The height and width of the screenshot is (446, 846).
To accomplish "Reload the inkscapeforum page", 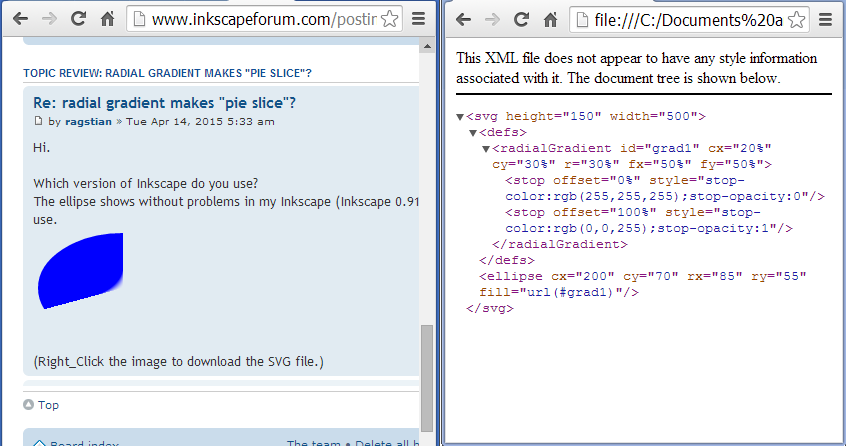I will 77,19.
